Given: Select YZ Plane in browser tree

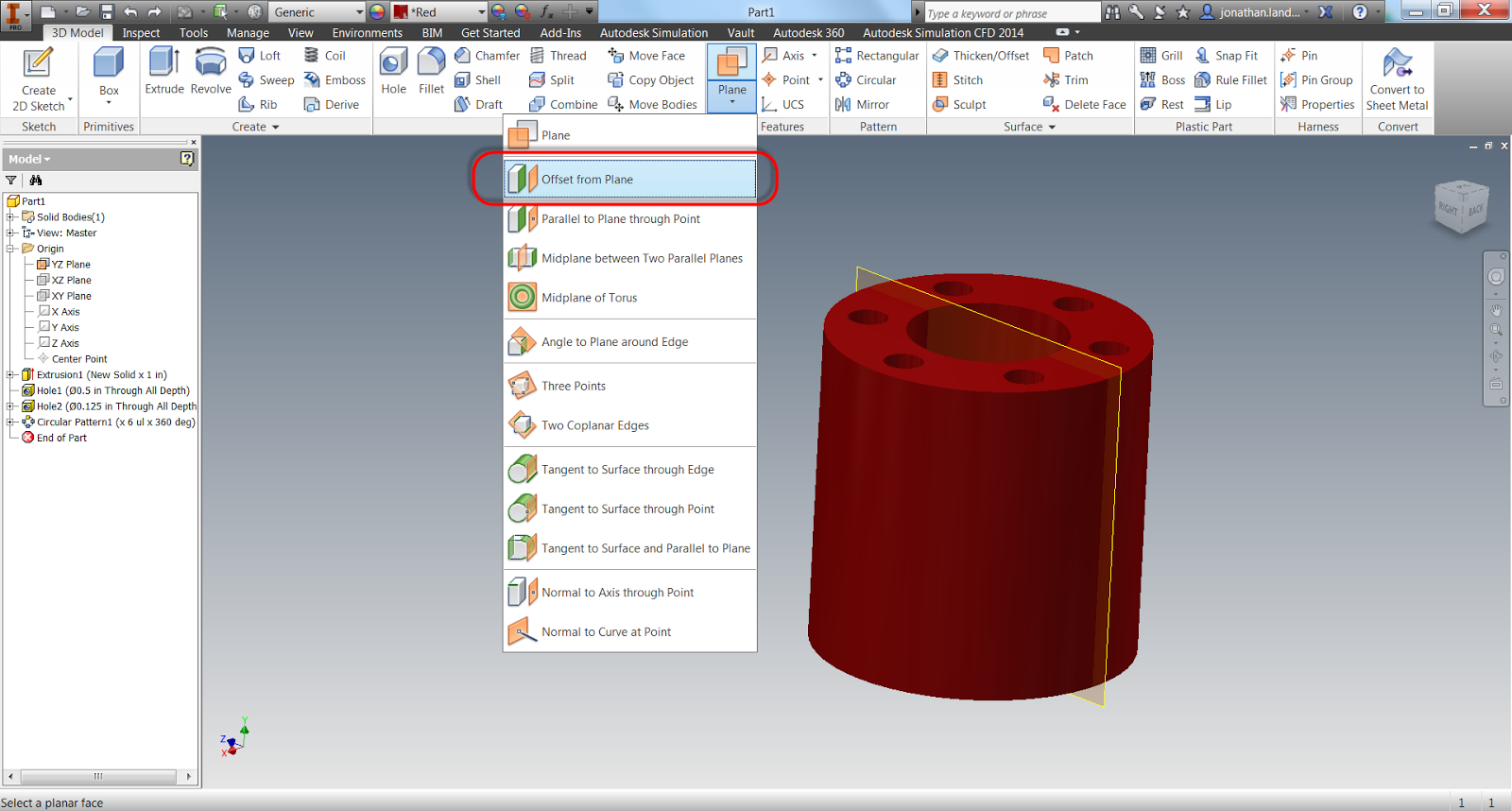Looking at the screenshot, I should (x=64, y=265).
